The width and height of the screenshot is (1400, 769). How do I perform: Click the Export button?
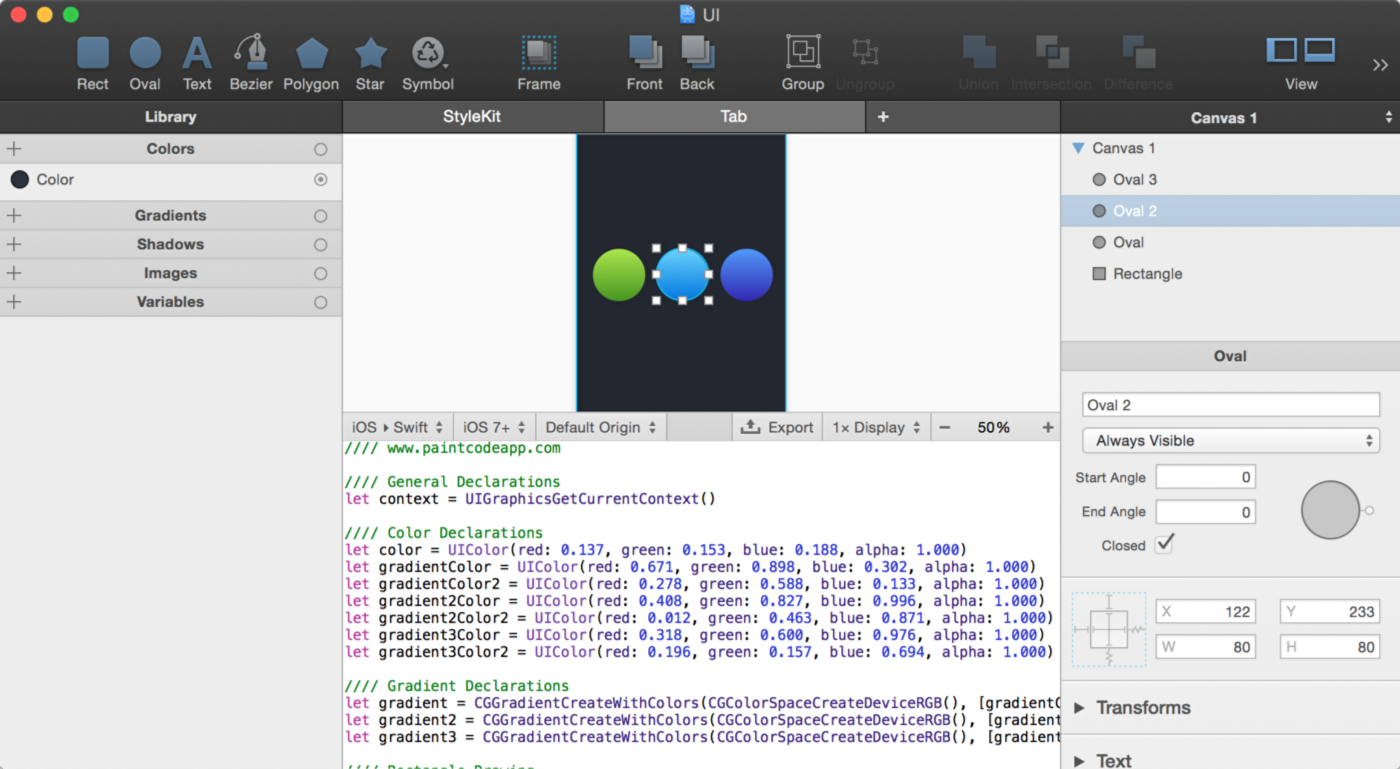point(777,427)
